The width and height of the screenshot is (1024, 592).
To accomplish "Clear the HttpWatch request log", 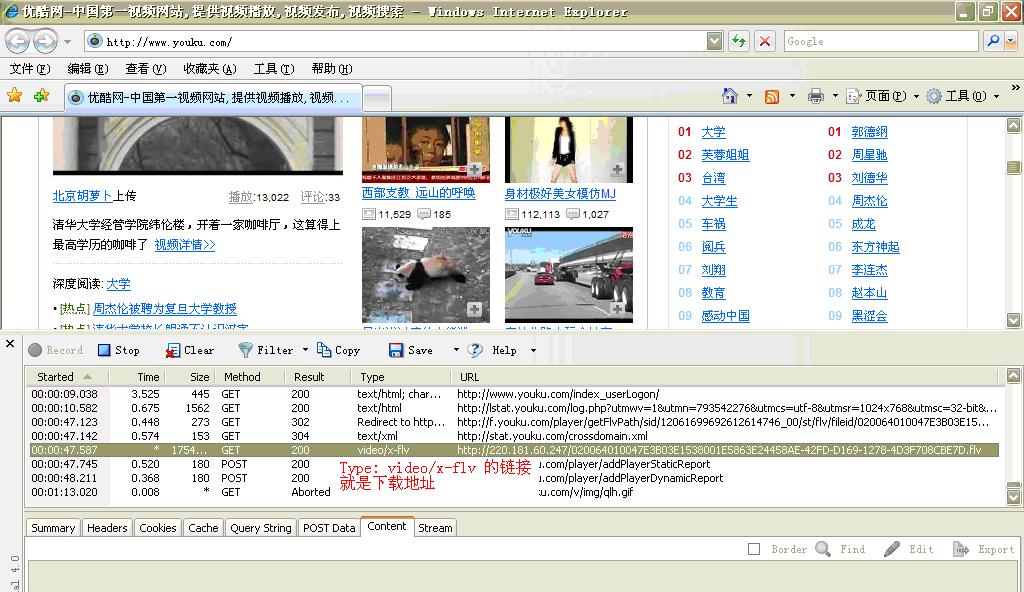I will click(189, 350).
